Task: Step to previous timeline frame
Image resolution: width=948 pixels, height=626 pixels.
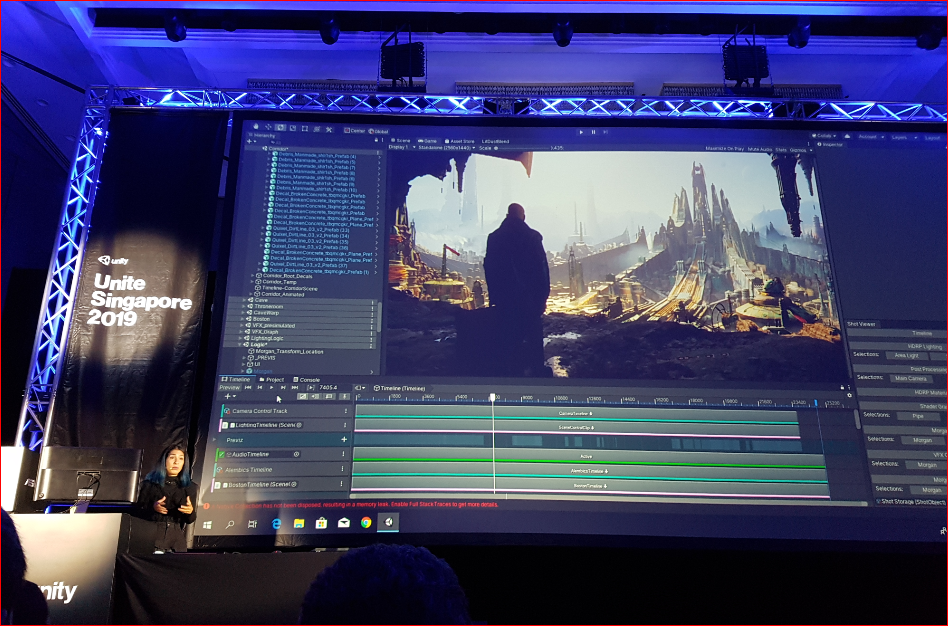Action: coord(260,388)
